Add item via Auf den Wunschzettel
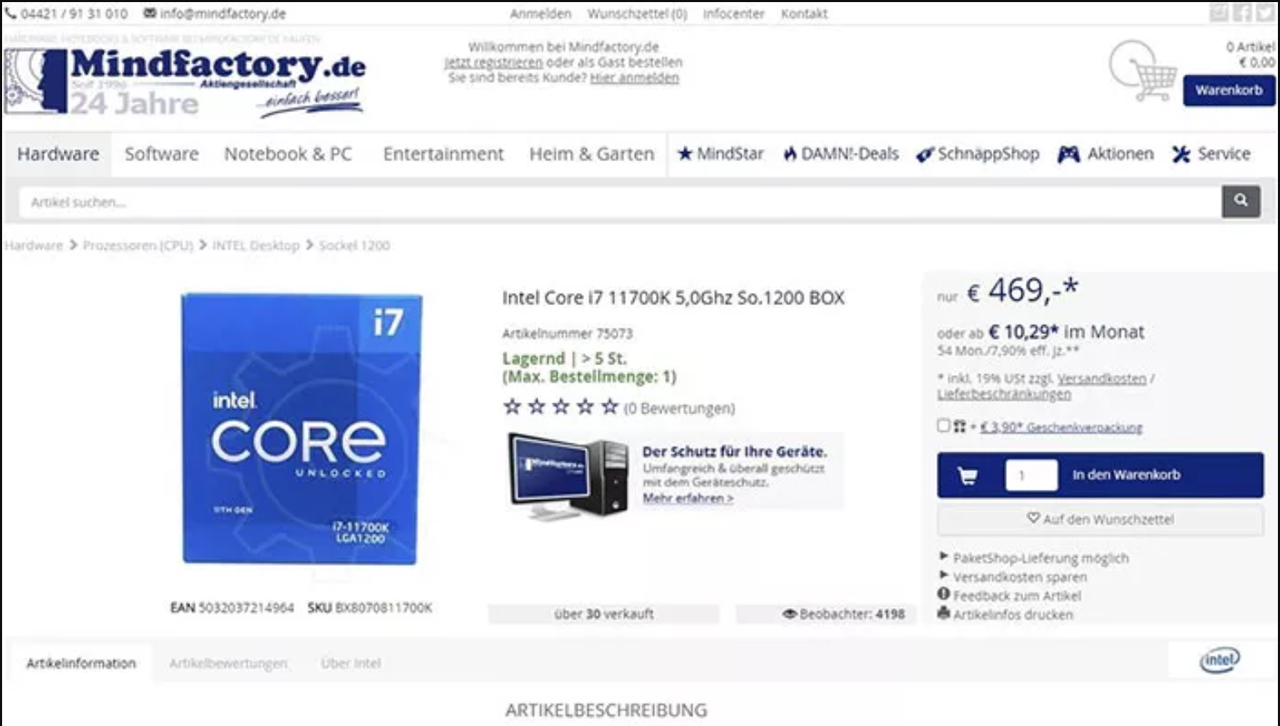 1100,519
